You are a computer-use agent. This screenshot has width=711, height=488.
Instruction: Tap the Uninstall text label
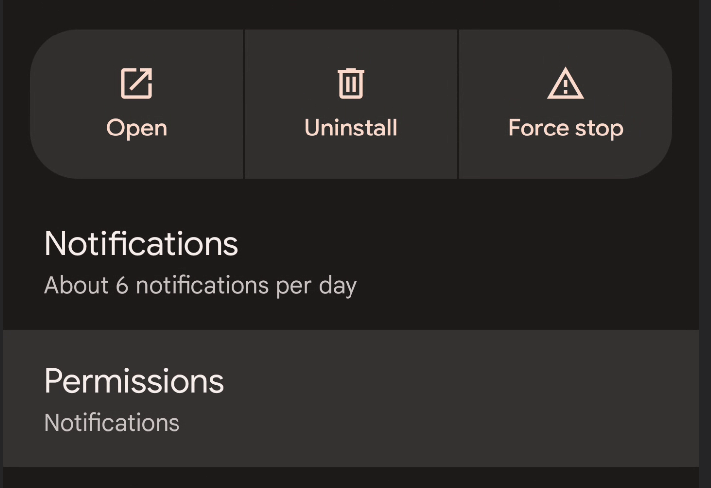[x=351, y=127]
